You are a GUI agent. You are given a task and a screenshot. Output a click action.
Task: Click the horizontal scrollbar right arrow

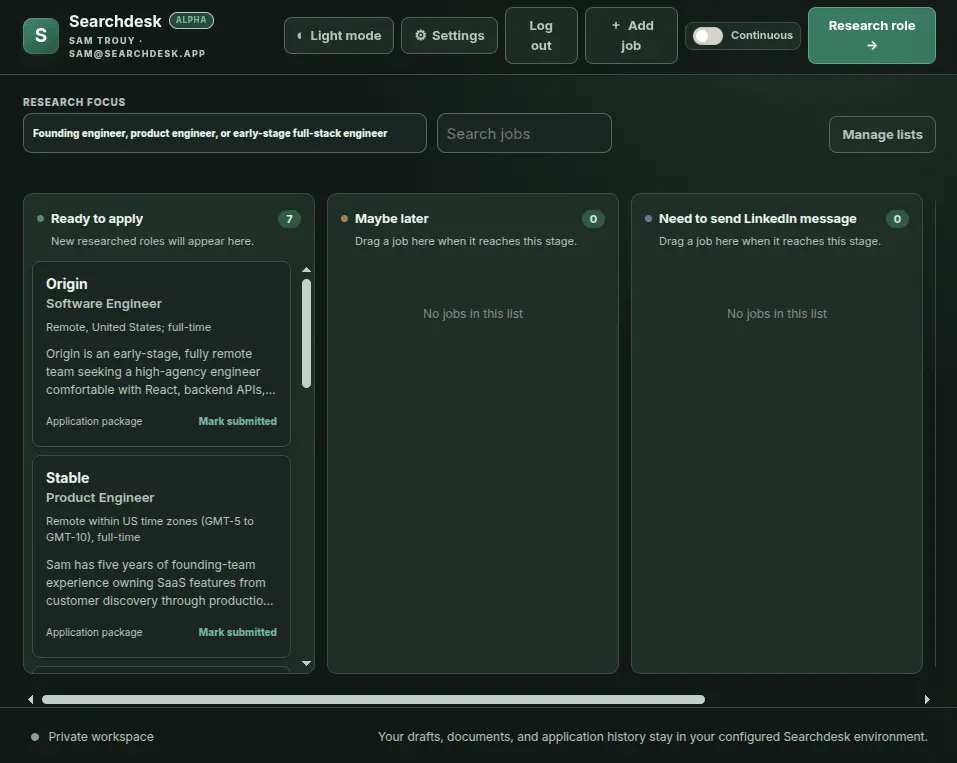coord(927,700)
